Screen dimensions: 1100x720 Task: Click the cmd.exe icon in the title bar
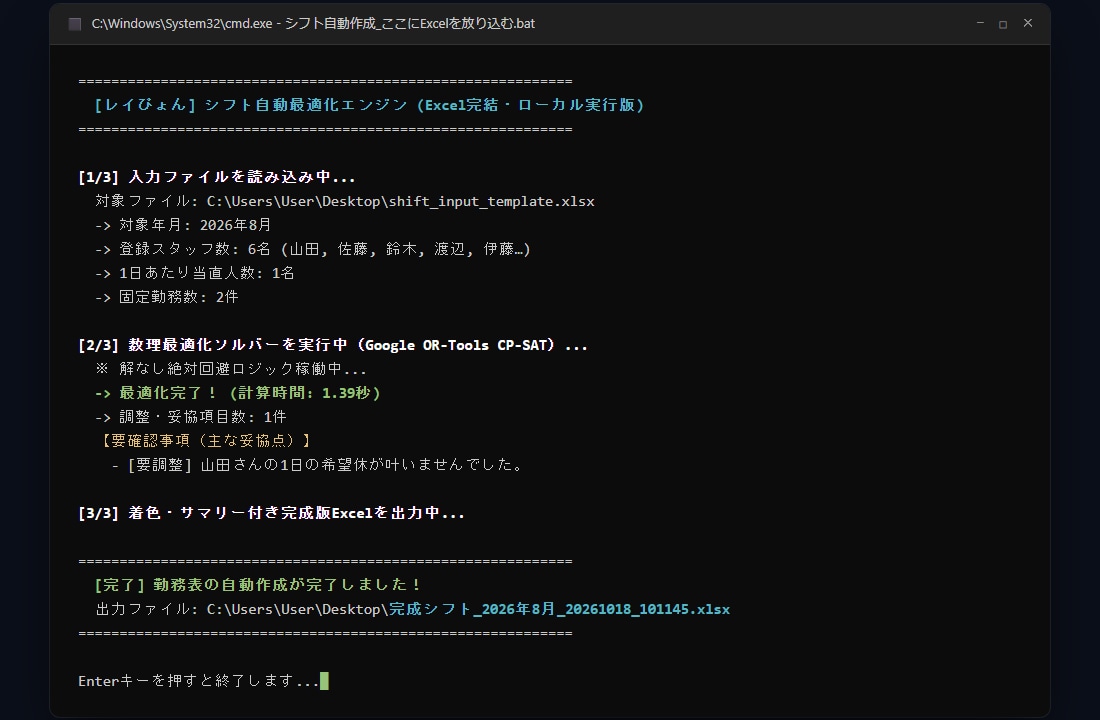point(75,24)
